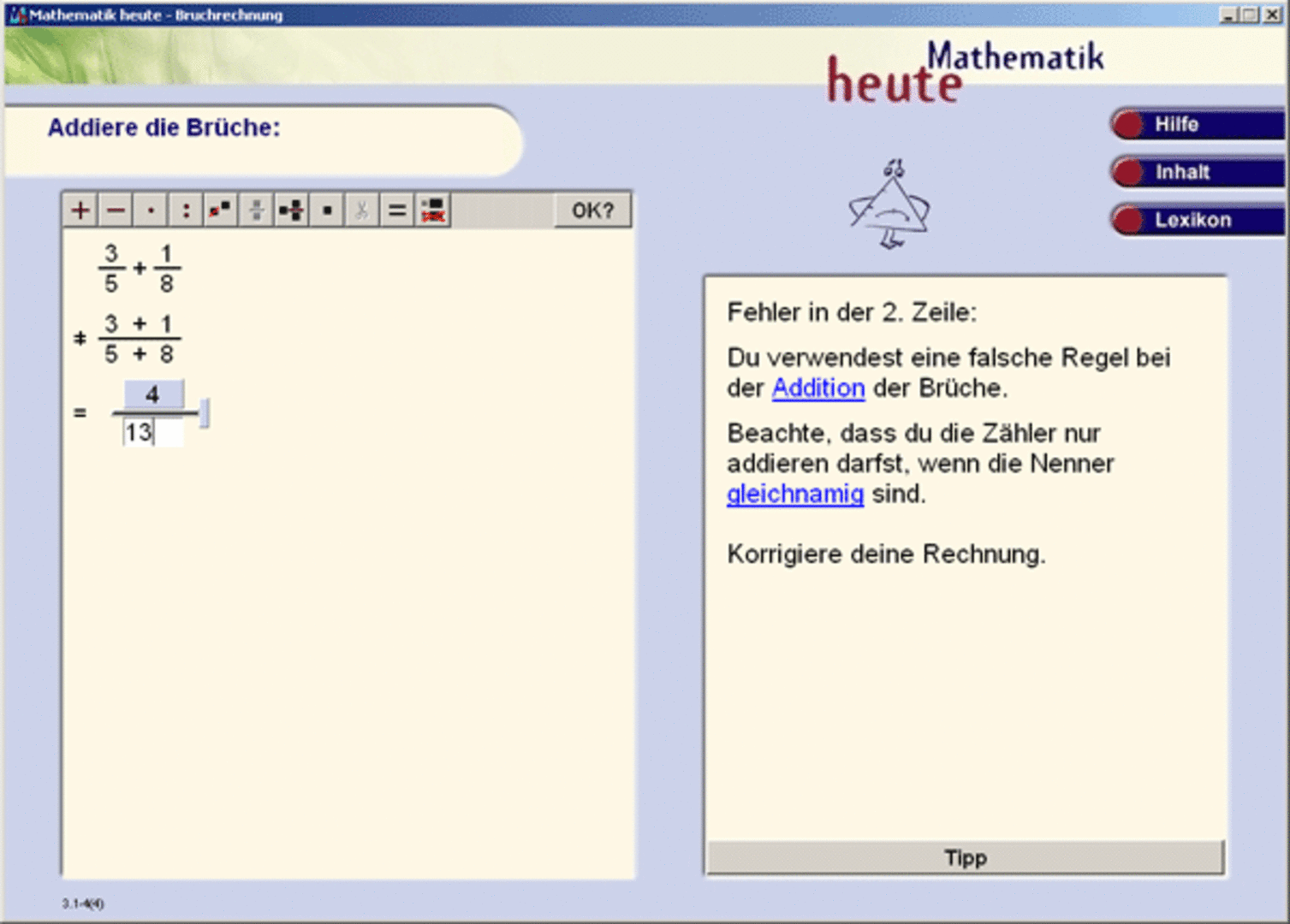Choose the colon division operator icon
The height and width of the screenshot is (924, 1290).
pyautogui.click(x=186, y=210)
